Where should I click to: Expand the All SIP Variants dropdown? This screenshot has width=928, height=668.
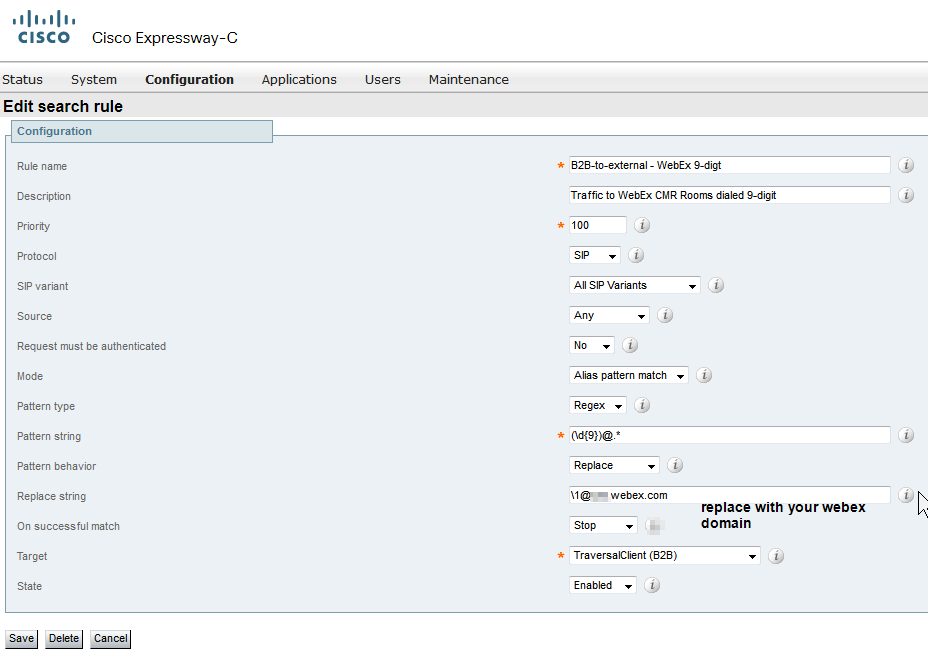pos(634,285)
